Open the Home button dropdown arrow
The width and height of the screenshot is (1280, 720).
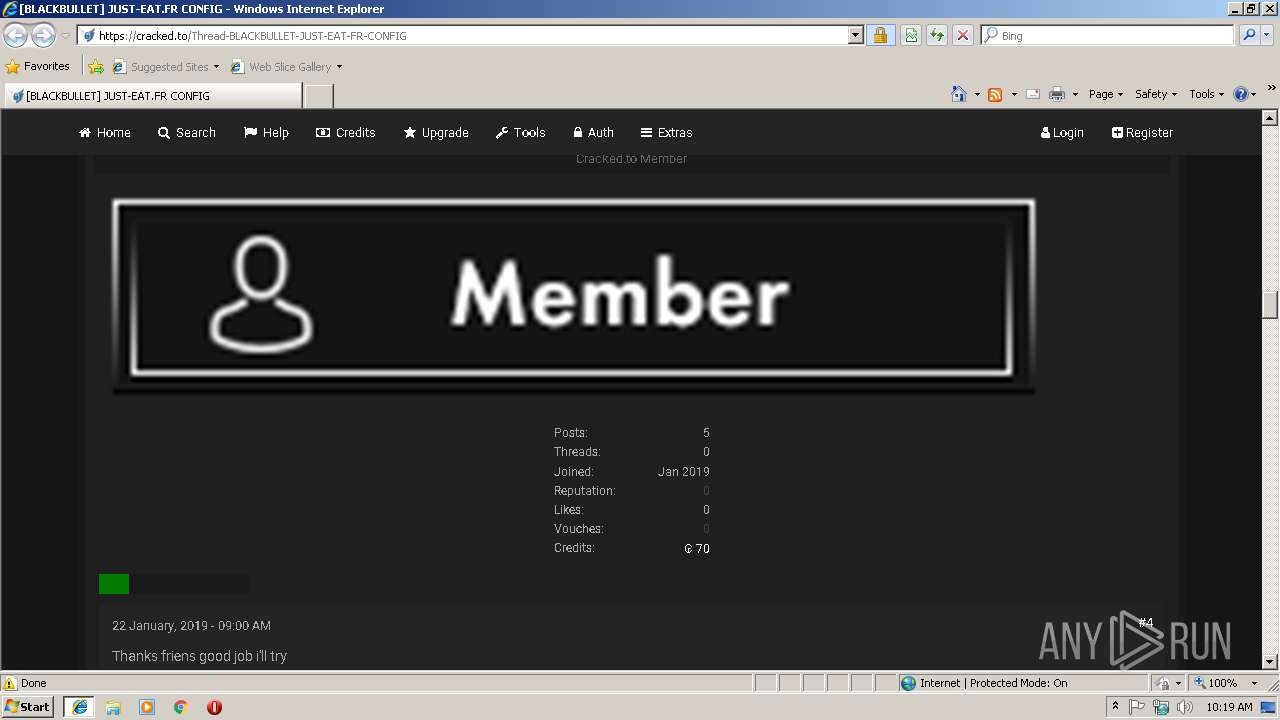click(x=976, y=94)
